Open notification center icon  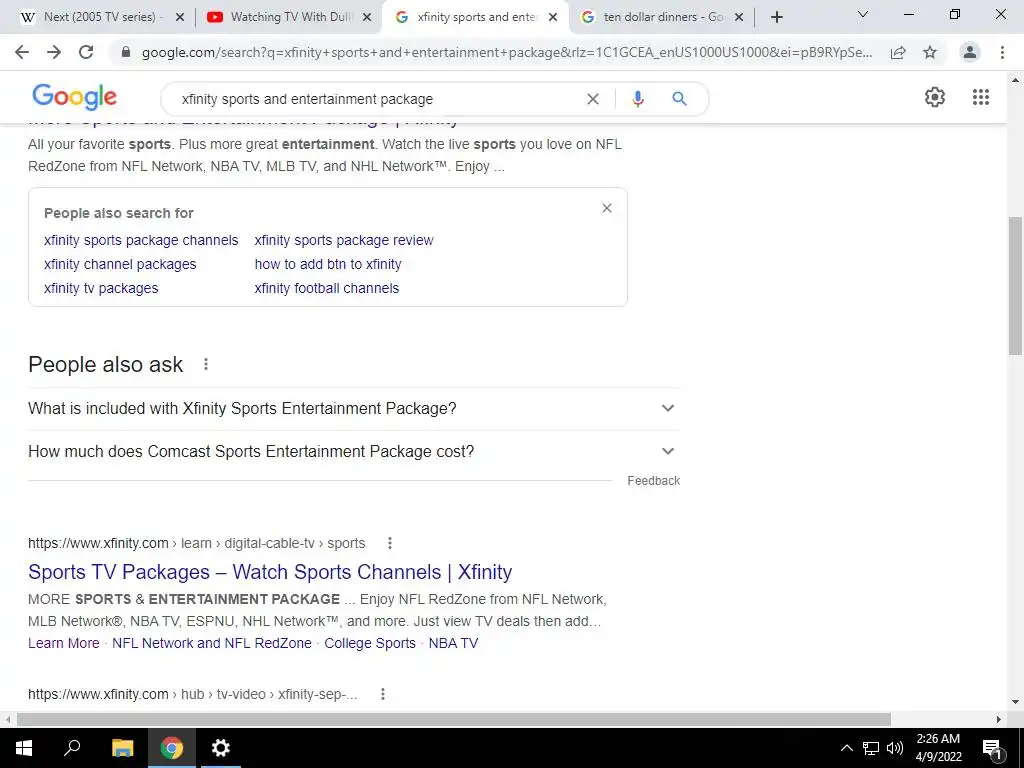coord(992,748)
